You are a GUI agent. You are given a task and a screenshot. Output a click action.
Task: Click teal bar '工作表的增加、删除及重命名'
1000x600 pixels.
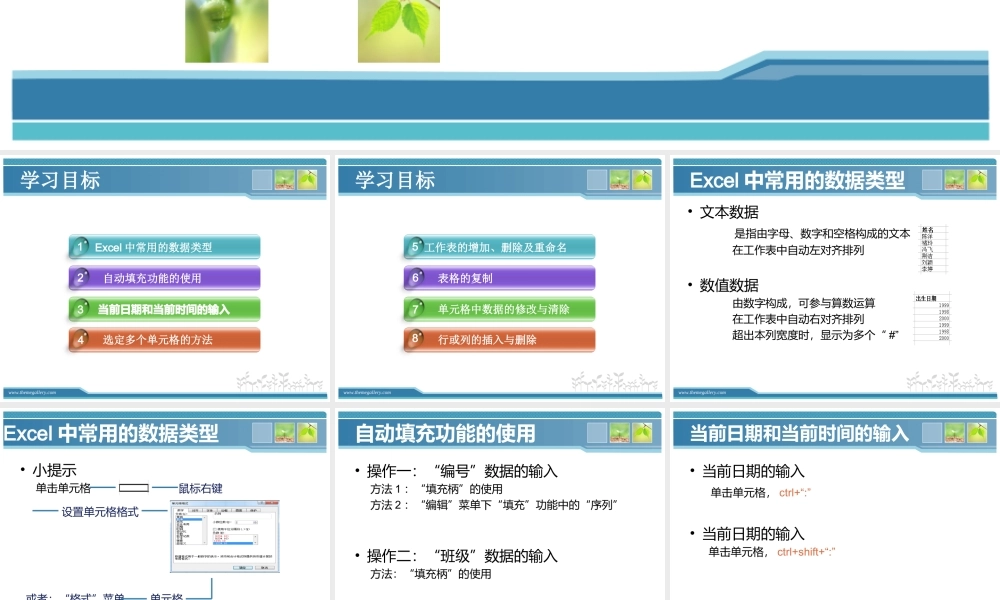(499, 247)
